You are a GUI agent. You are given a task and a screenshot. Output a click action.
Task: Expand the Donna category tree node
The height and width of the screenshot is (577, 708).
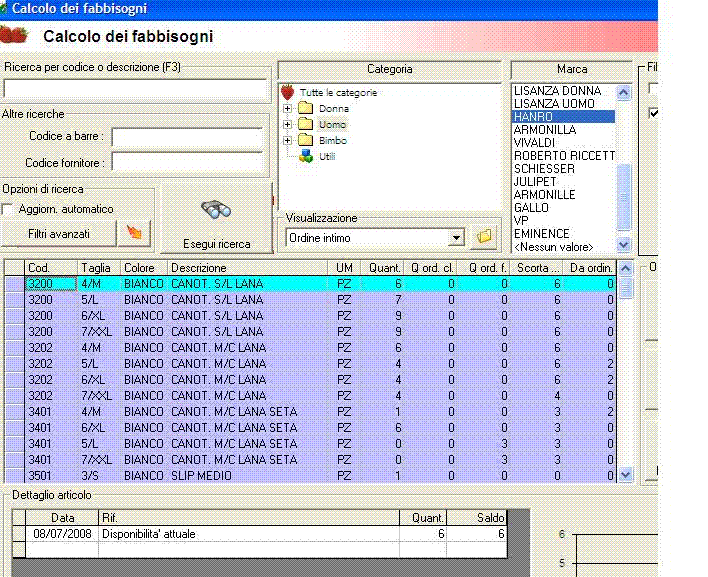(288, 108)
